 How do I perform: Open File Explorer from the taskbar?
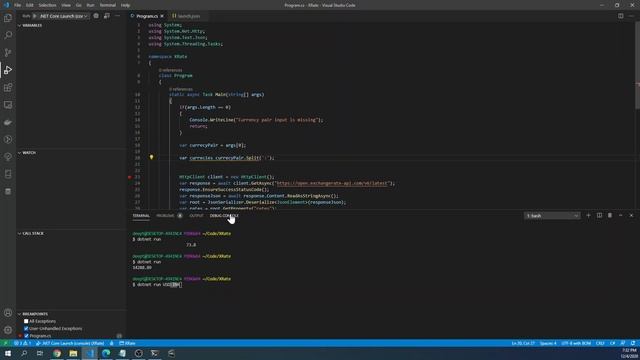pos(73,353)
